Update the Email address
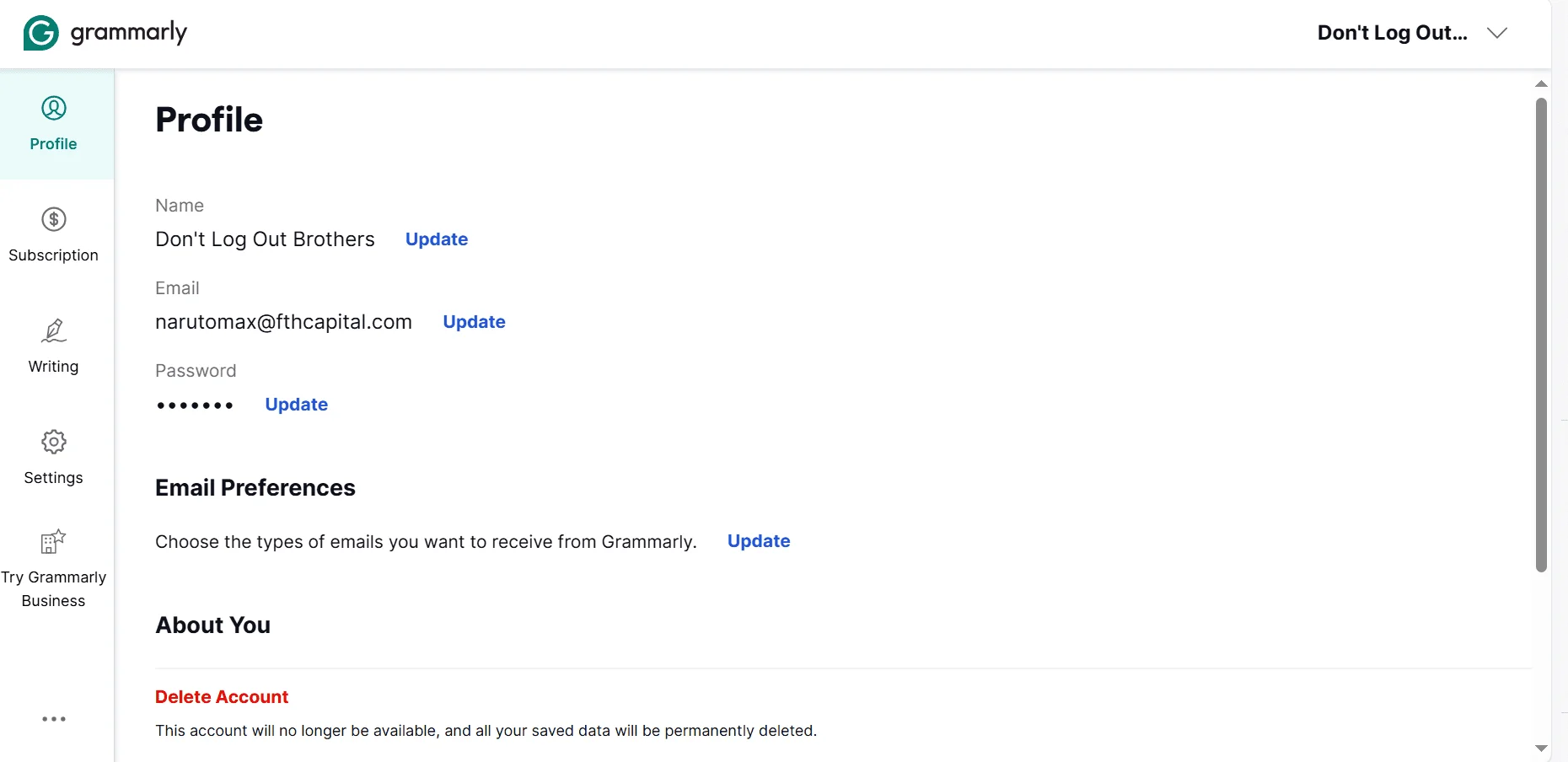Viewport: 1568px width, 762px height. [x=474, y=322]
